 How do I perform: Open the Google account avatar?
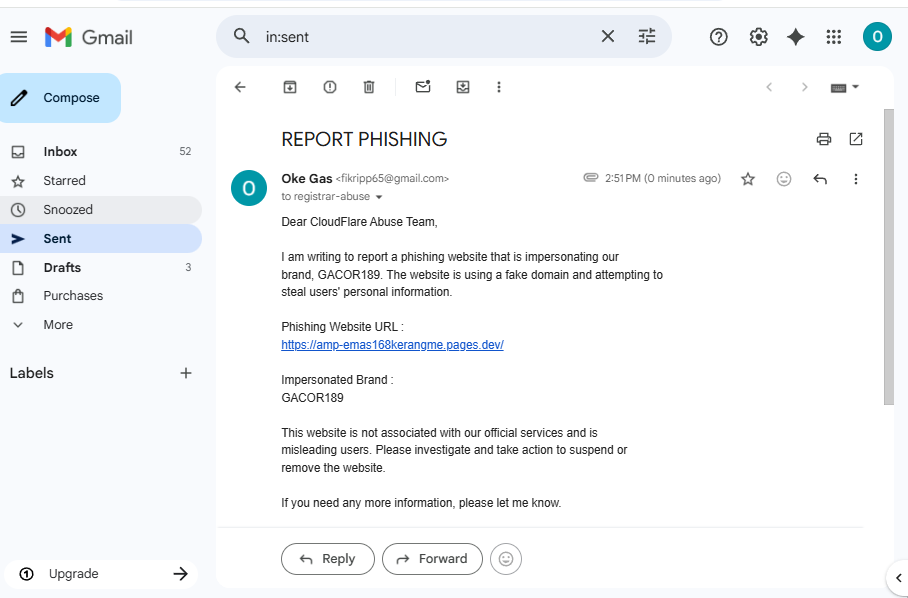click(x=877, y=37)
